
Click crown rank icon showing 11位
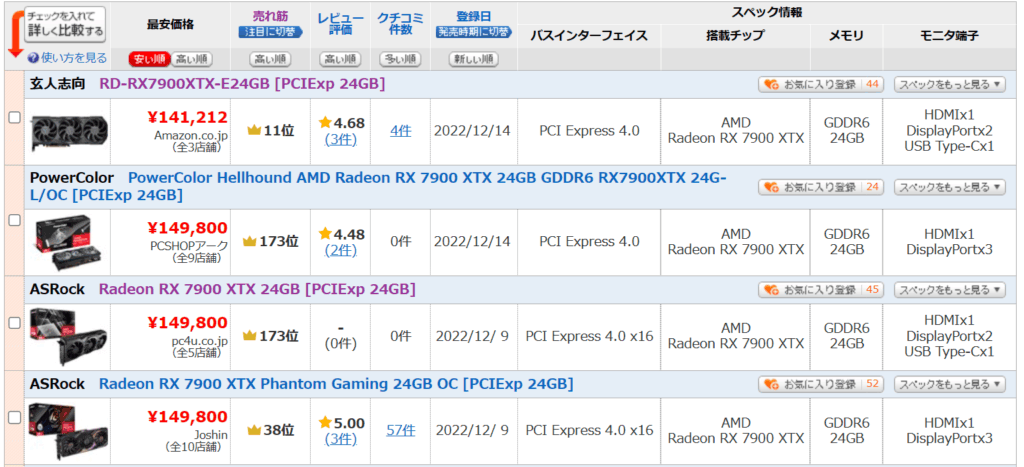(x=254, y=131)
